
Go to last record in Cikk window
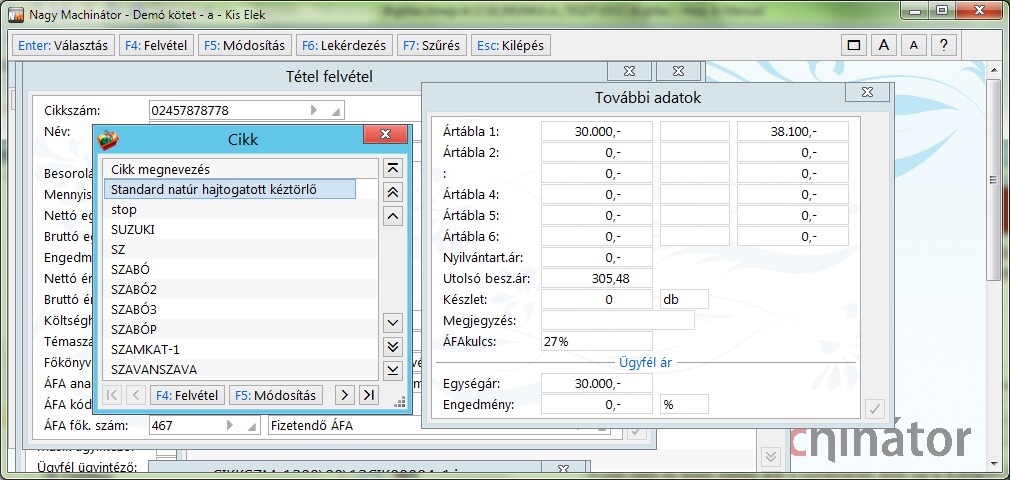(x=368, y=395)
